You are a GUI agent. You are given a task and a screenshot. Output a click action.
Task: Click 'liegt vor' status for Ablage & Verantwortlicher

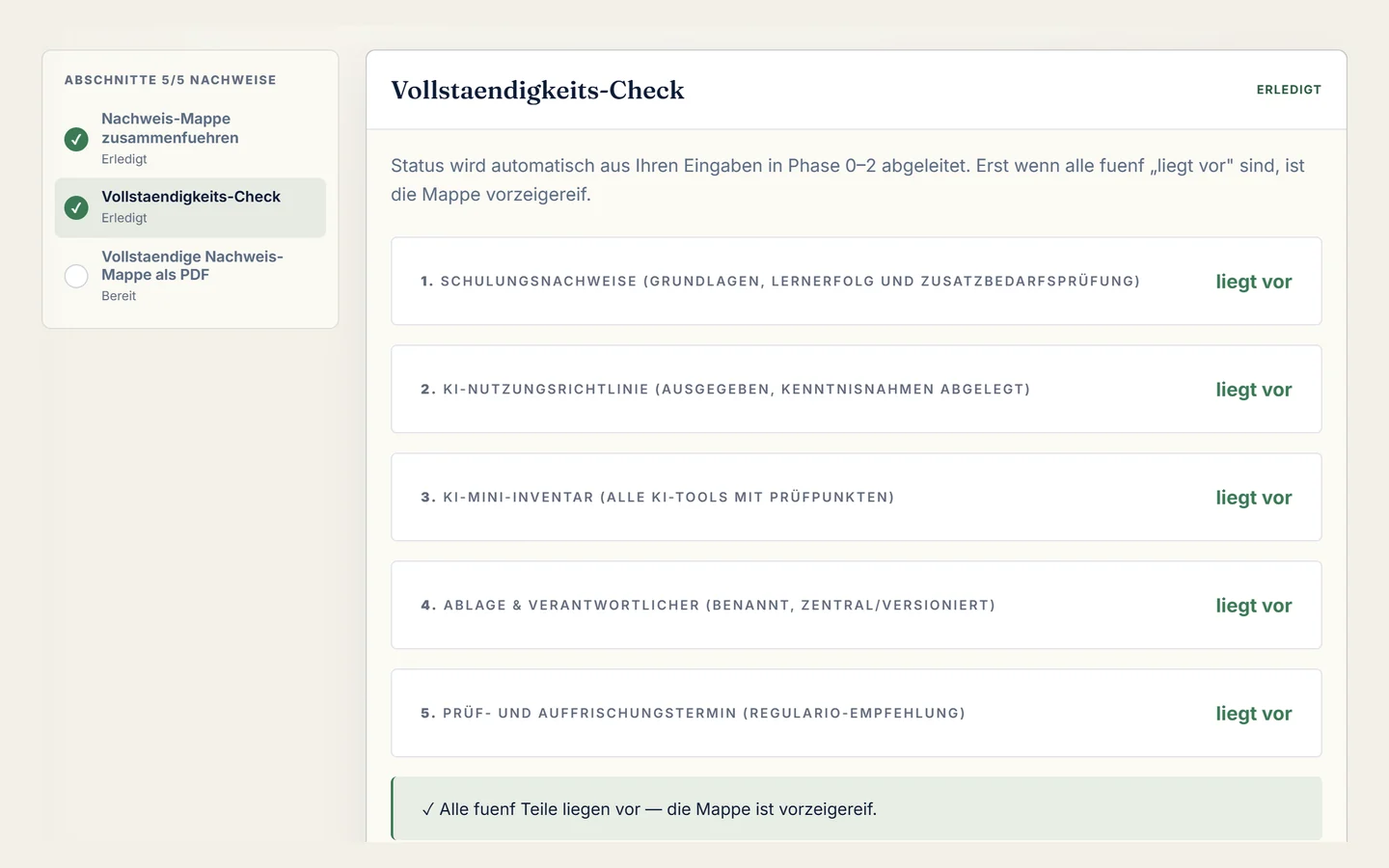pyautogui.click(x=1253, y=606)
